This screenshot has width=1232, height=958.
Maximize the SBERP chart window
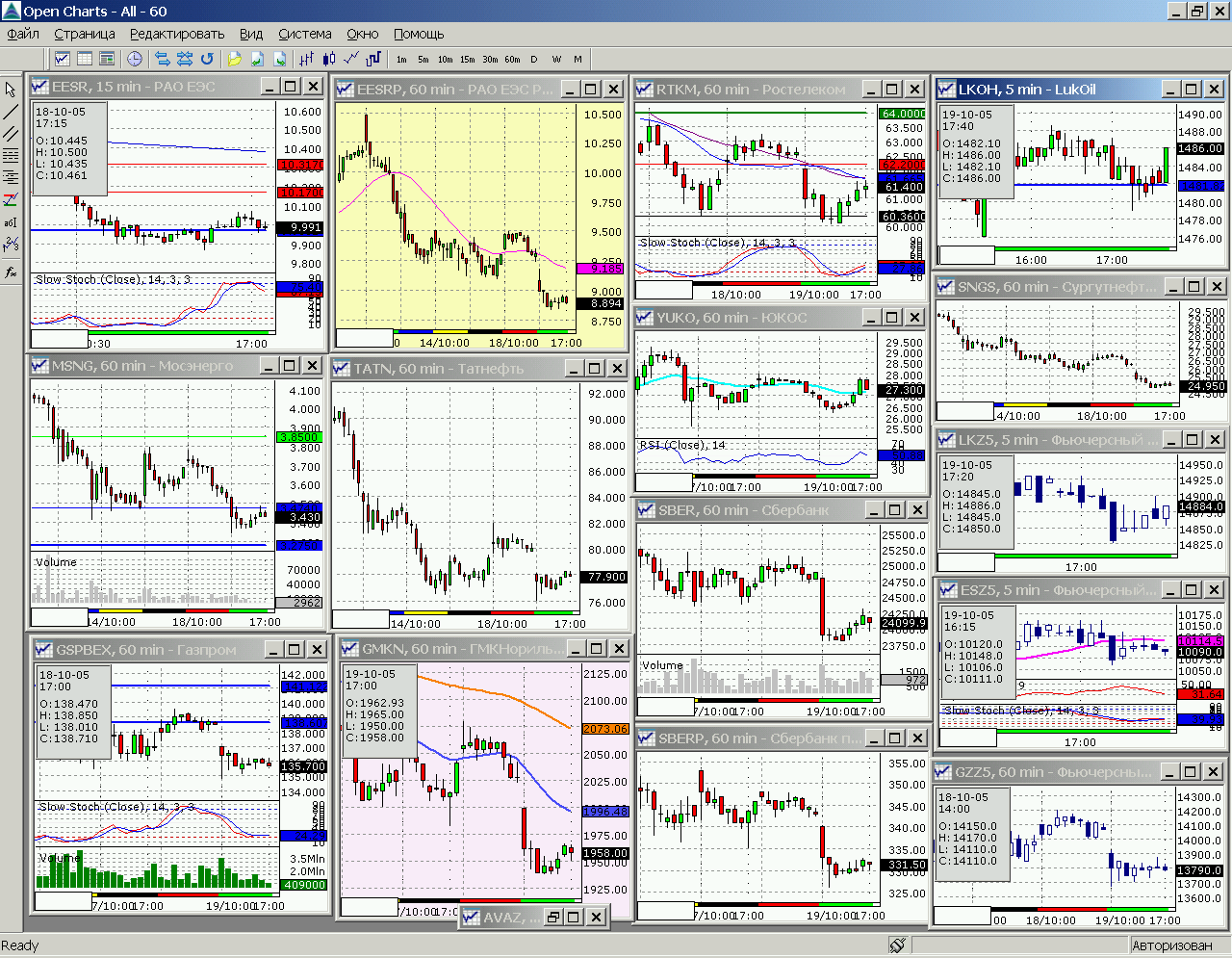pyautogui.click(x=895, y=738)
